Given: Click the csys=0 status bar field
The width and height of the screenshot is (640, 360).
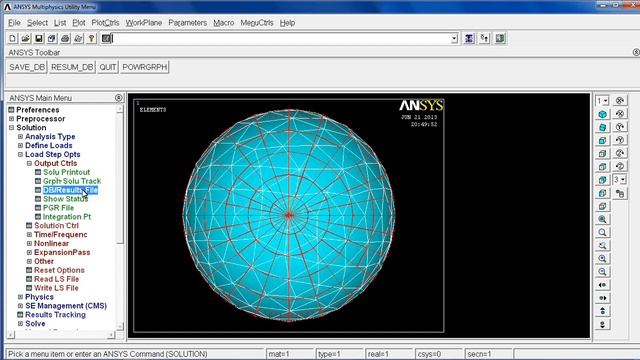Looking at the screenshot, I should coord(439,354).
